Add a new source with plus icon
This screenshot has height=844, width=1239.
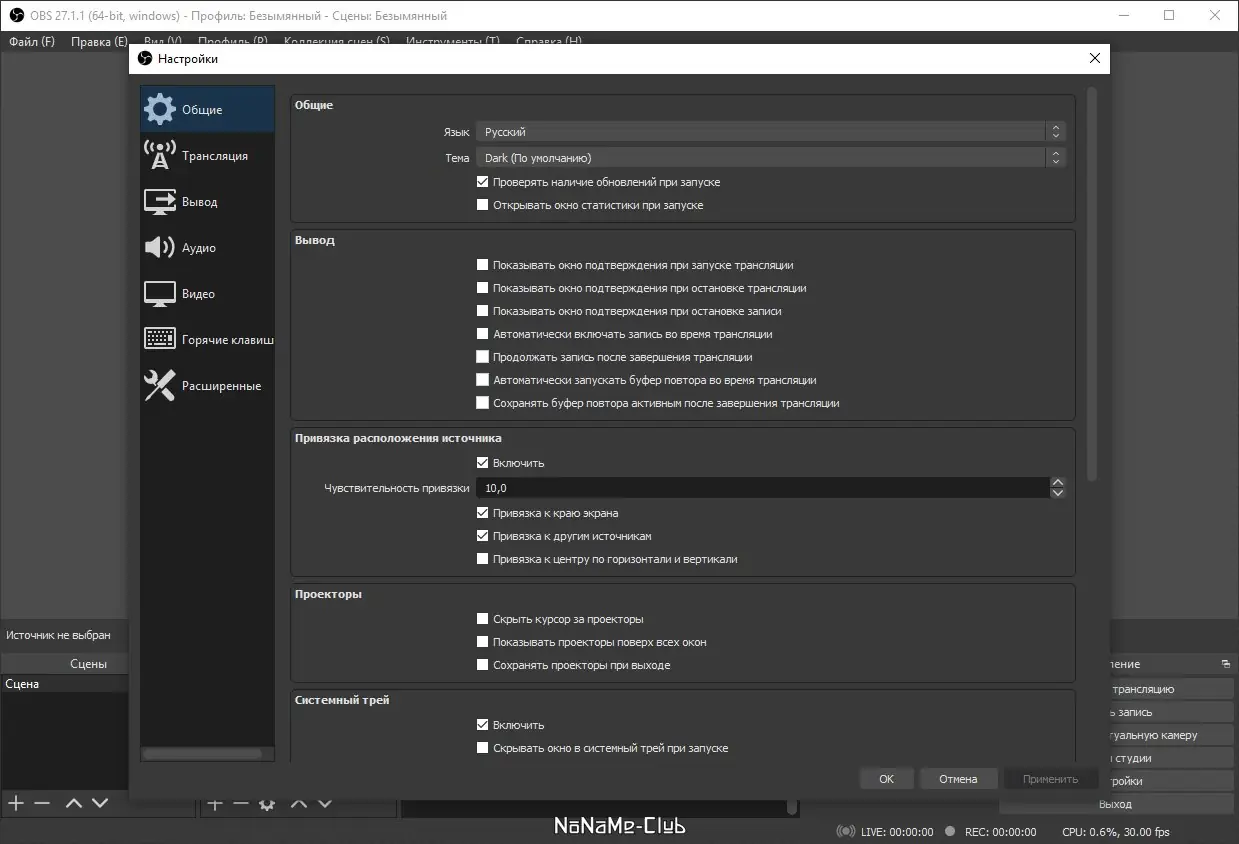coord(215,803)
